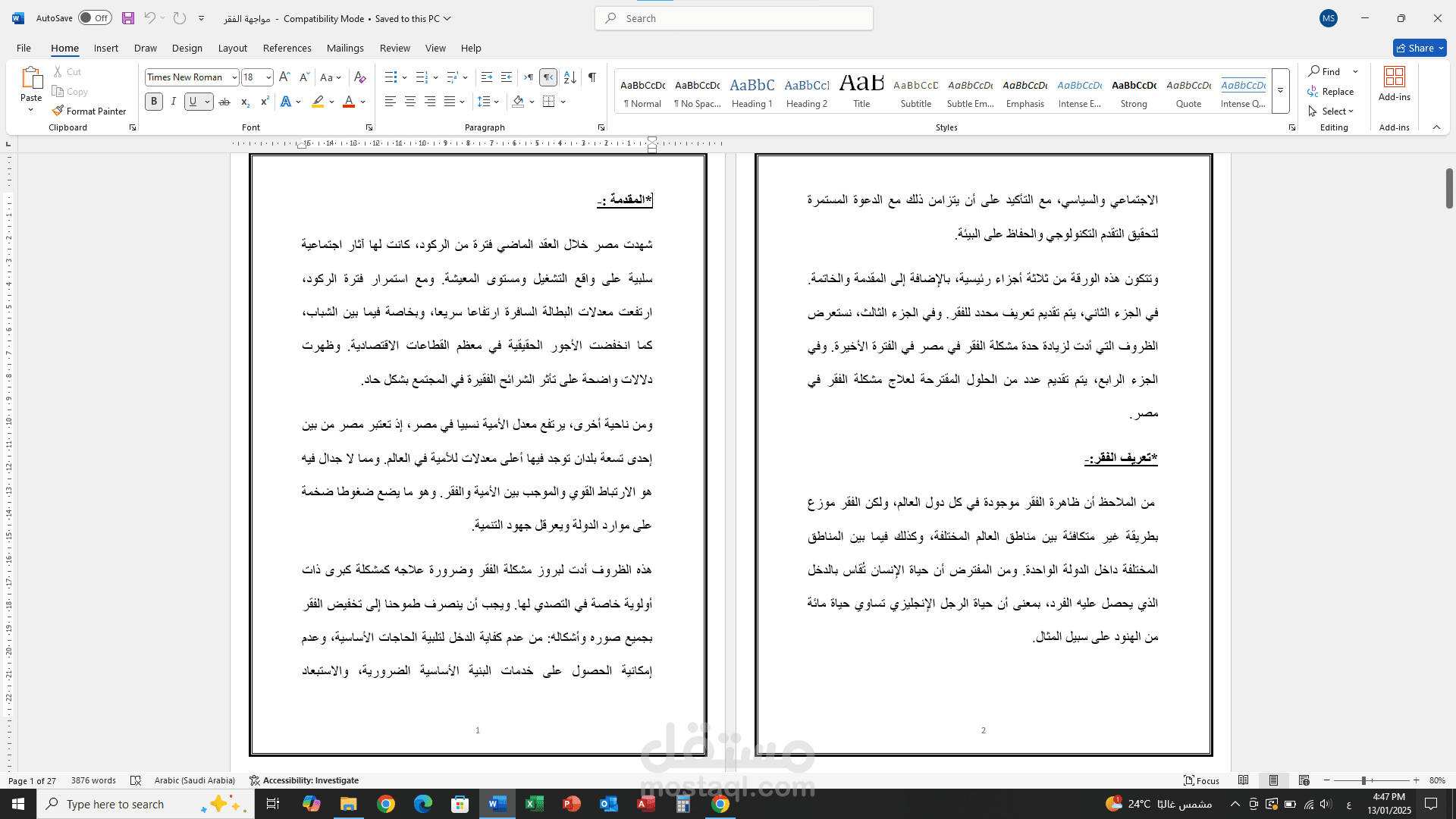
Task: Clear all formatting icon
Action: coord(360,77)
